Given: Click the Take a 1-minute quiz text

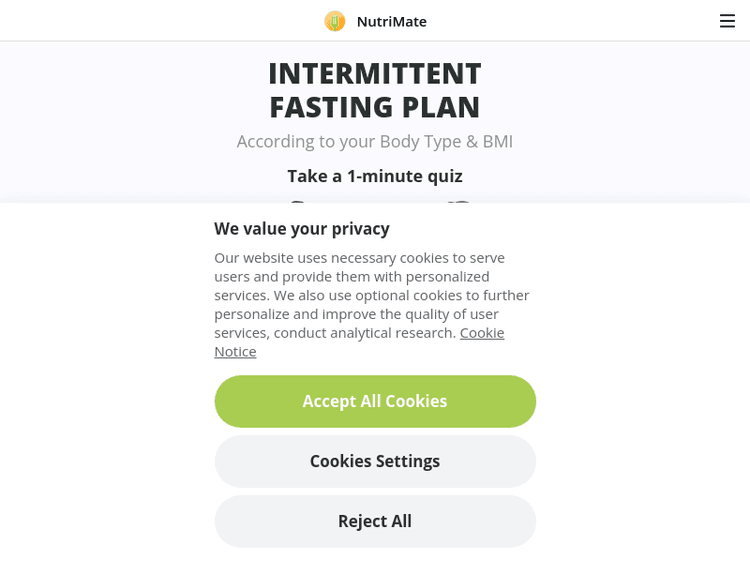Looking at the screenshot, I should point(375,176).
